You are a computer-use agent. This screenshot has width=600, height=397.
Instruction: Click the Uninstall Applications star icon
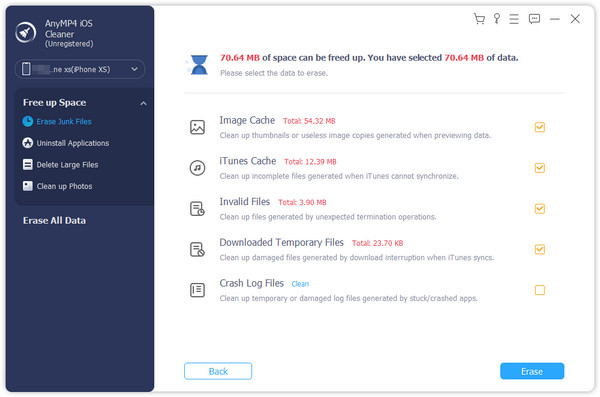point(28,143)
